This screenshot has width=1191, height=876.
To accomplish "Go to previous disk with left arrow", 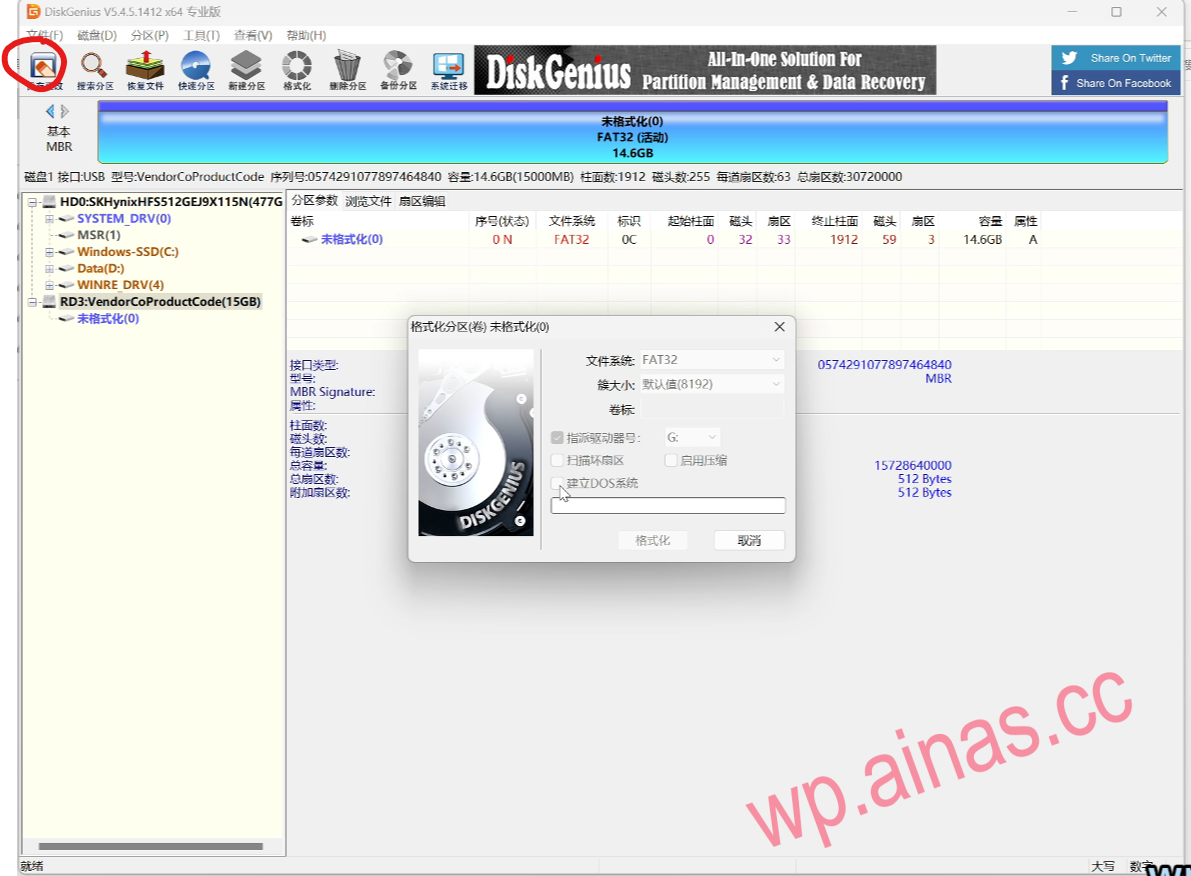I will (x=50, y=111).
